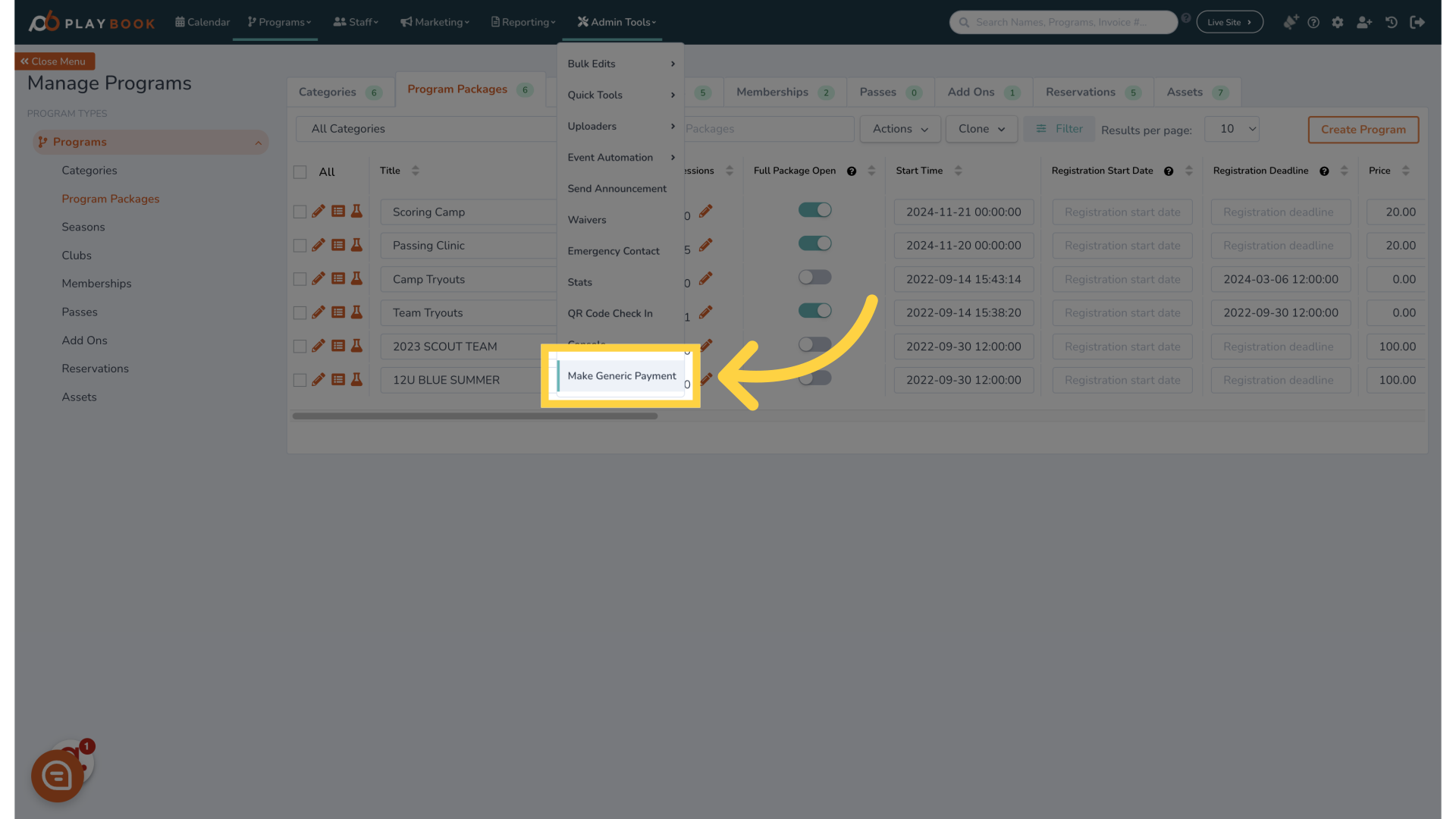Edit the Camp Tryouts row with pencil icon
The height and width of the screenshot is (819, 1456).
[318, 278]
